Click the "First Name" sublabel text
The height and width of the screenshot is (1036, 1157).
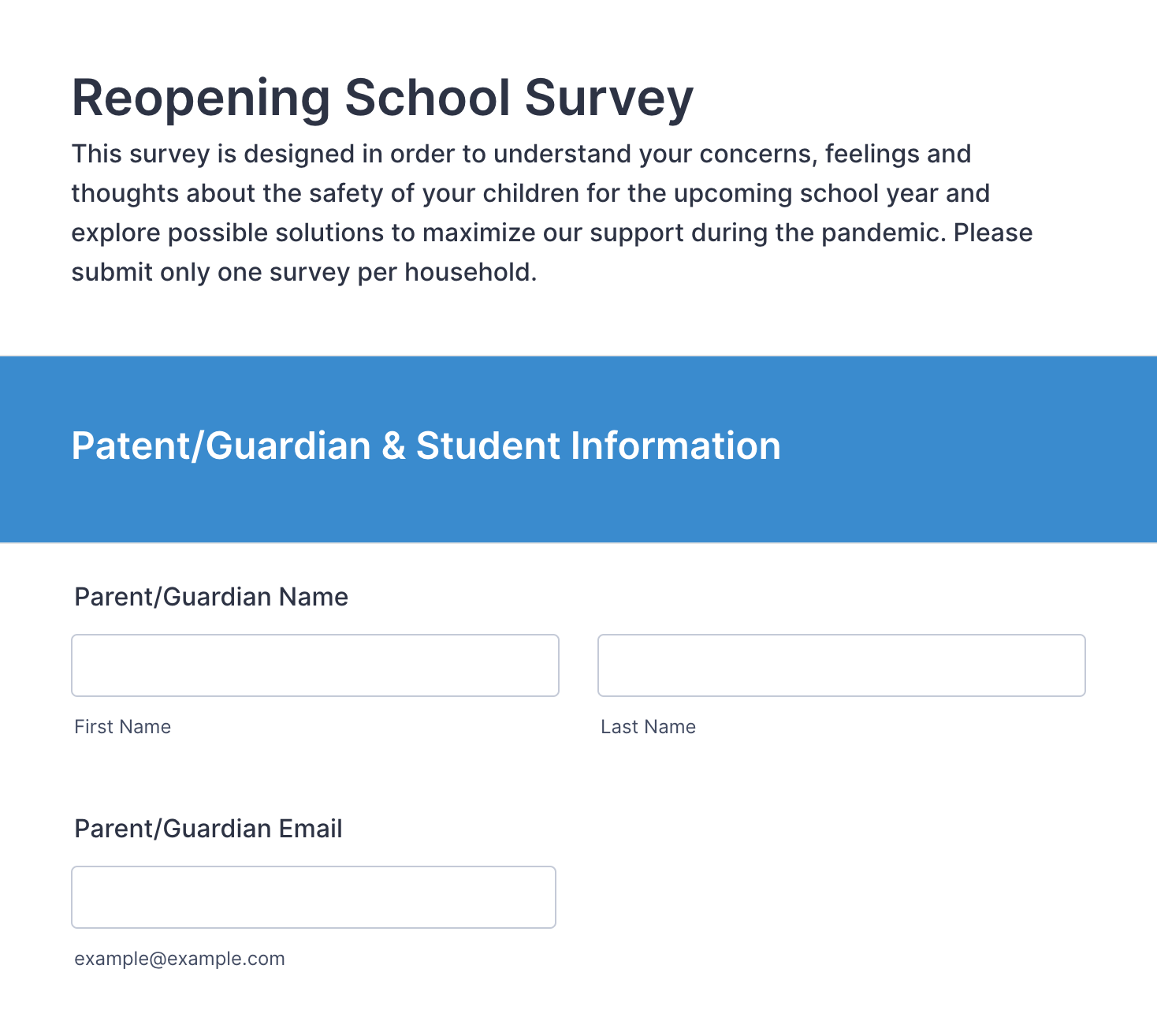coord(122,727)
